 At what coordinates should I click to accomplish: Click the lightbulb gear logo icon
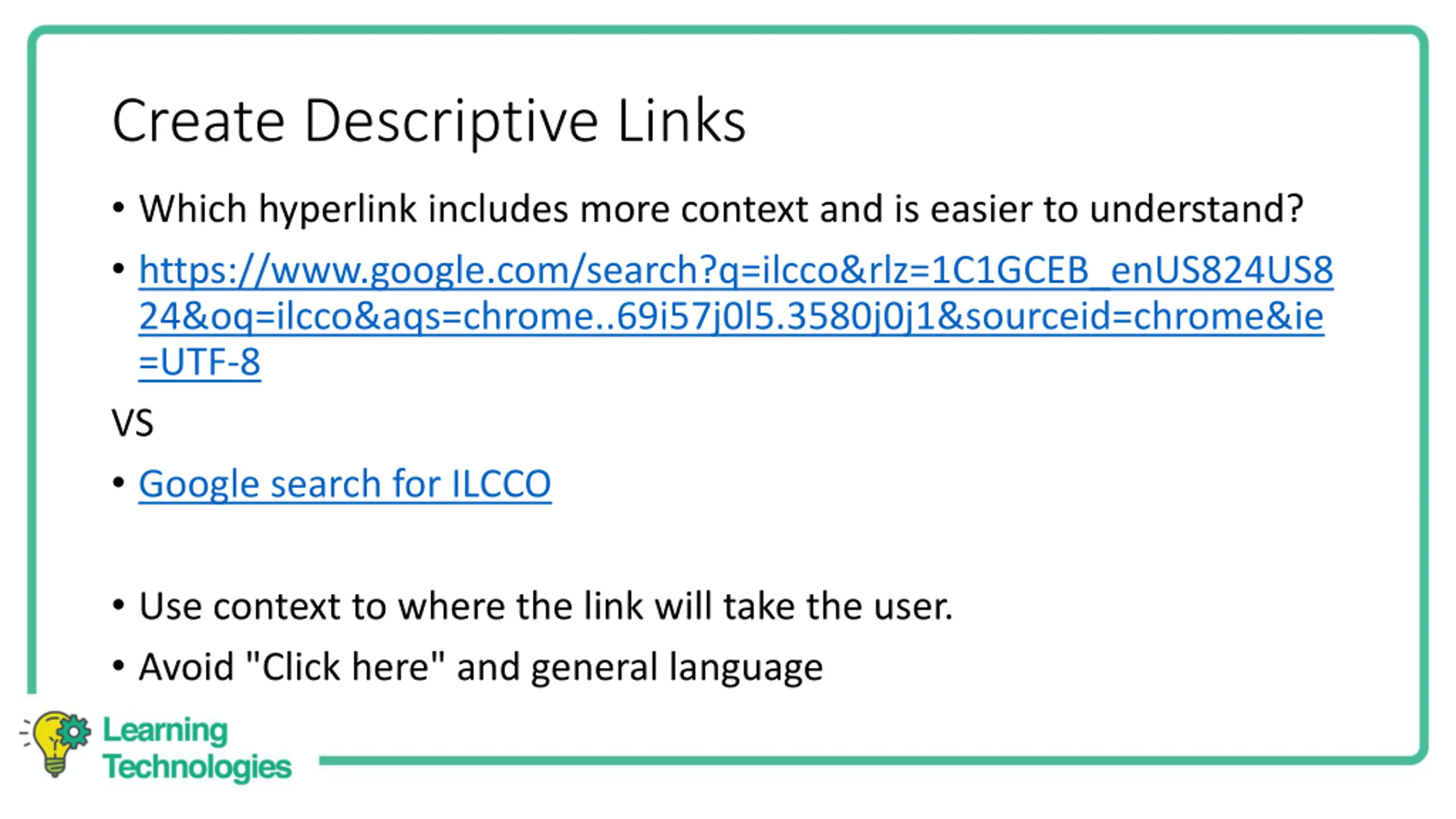55,743
